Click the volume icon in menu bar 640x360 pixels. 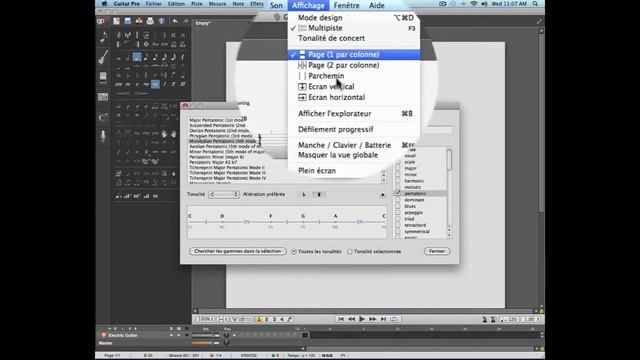[x=484, y=4]
